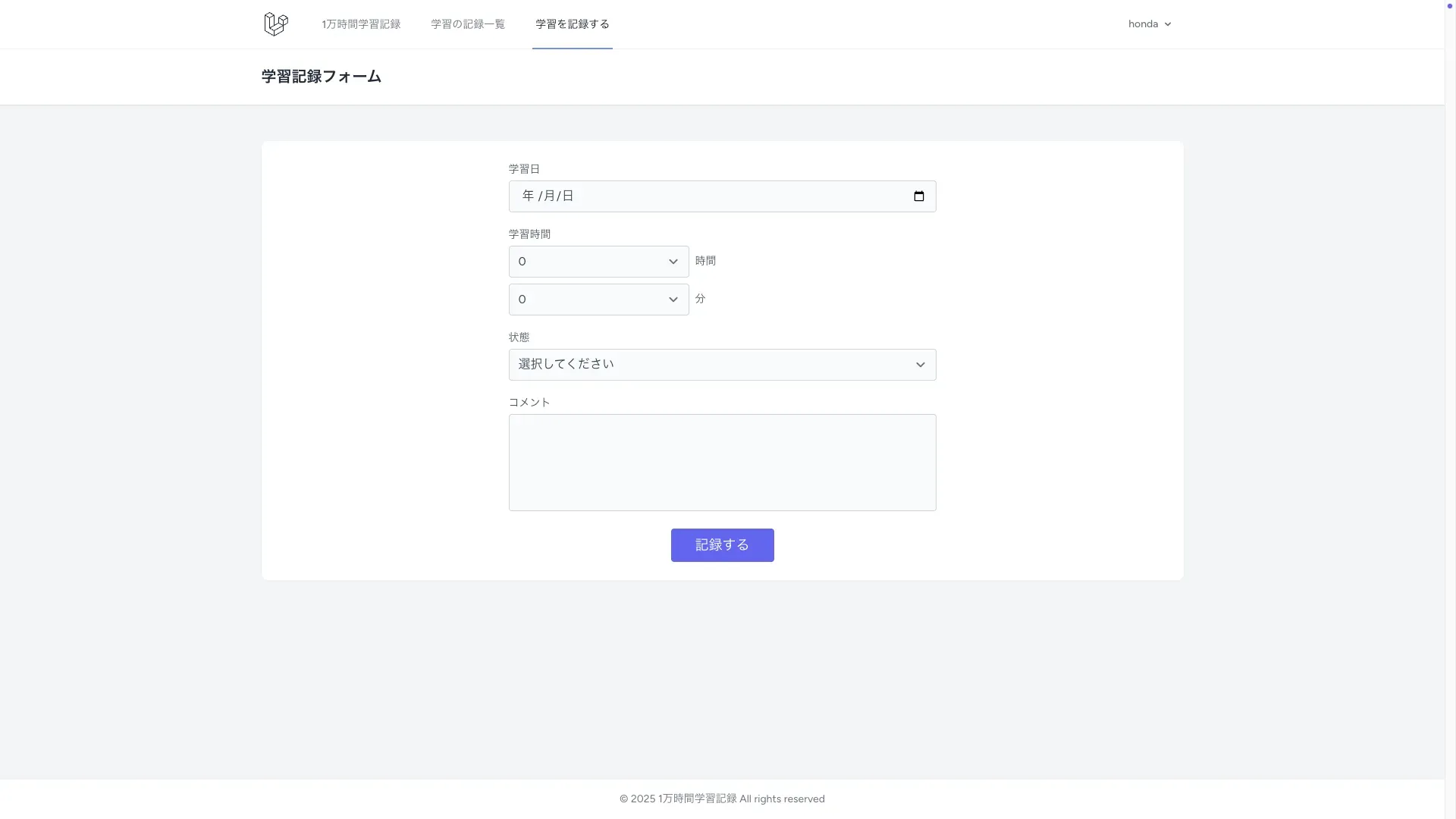Expand the honda user menu

point(1143,24)
